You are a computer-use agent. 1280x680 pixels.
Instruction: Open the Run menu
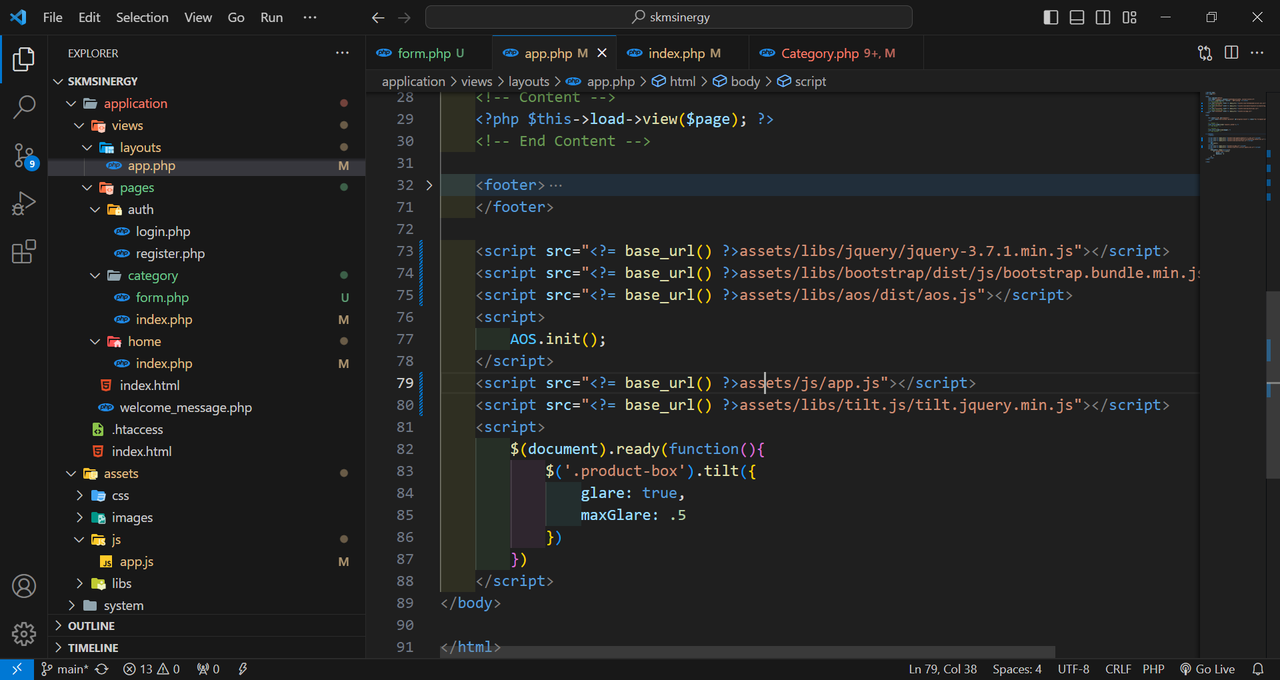pyautogui.click(x=271, y=17)
